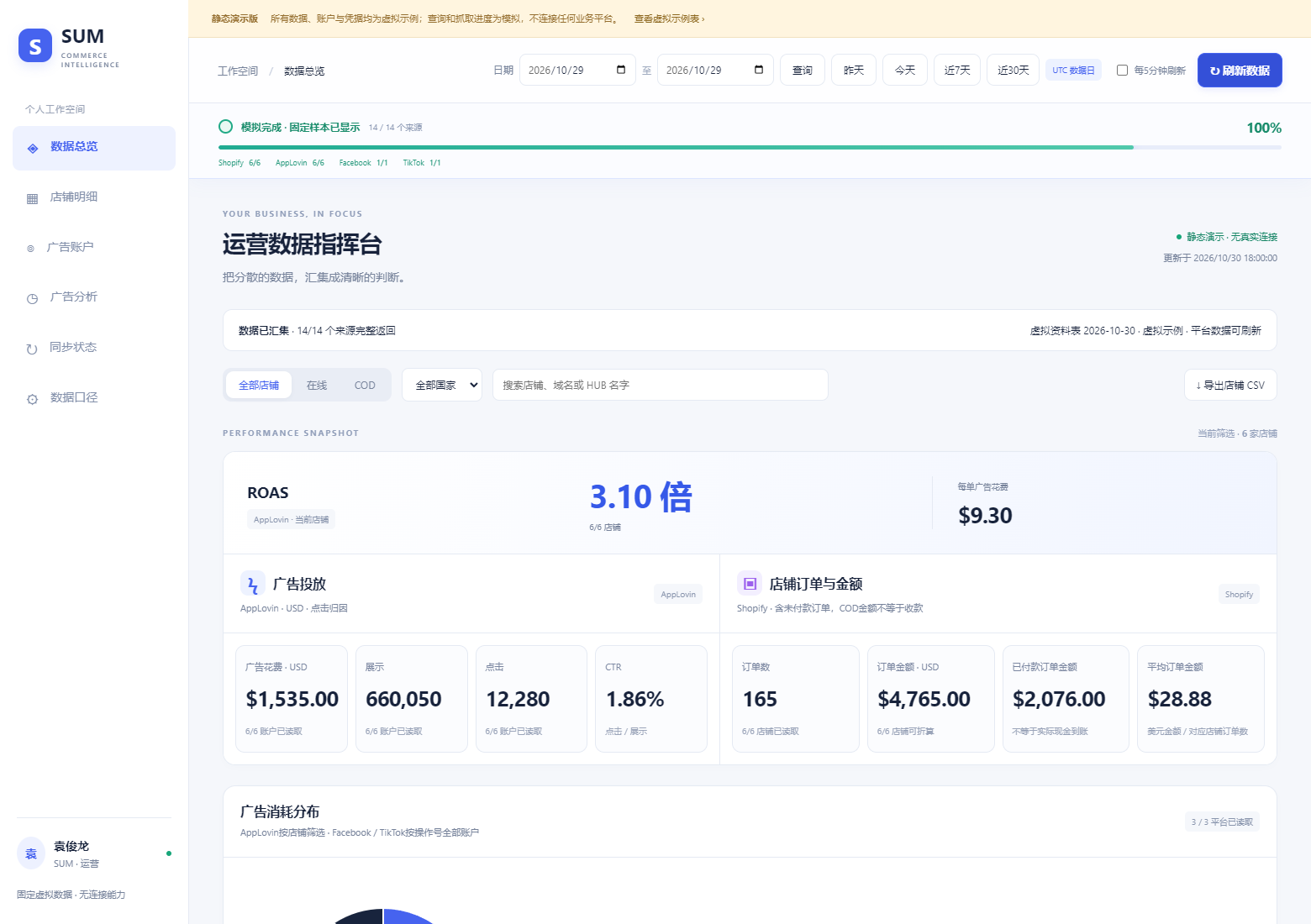Select the 今天 date shortcut
This screenshot has width=1311, height=924.
tap(905, 70)
